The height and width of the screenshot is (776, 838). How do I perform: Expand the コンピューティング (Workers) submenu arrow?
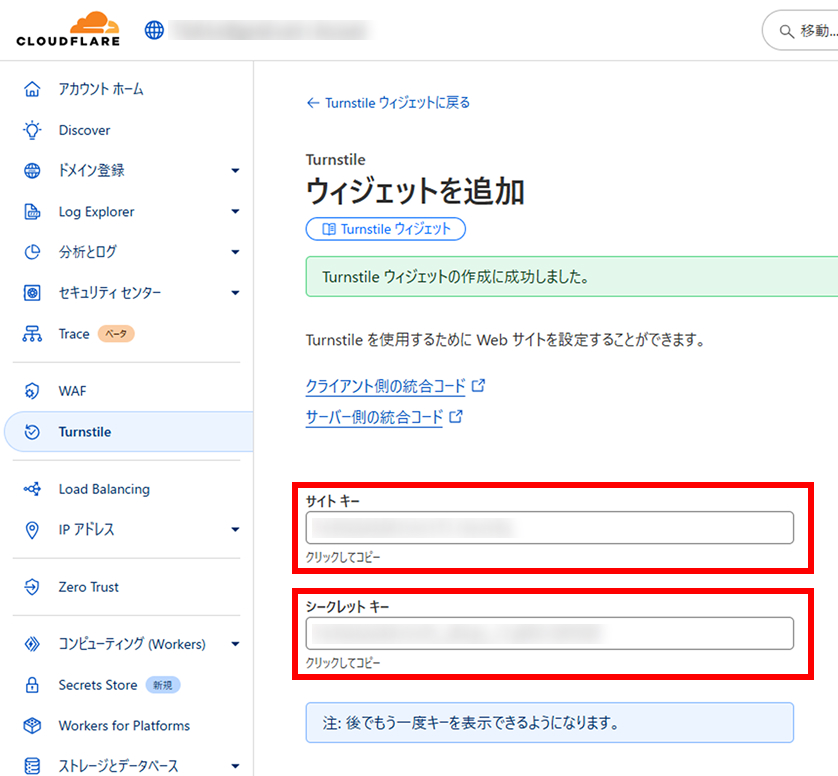pyautogui.click(x=235, y=644)
